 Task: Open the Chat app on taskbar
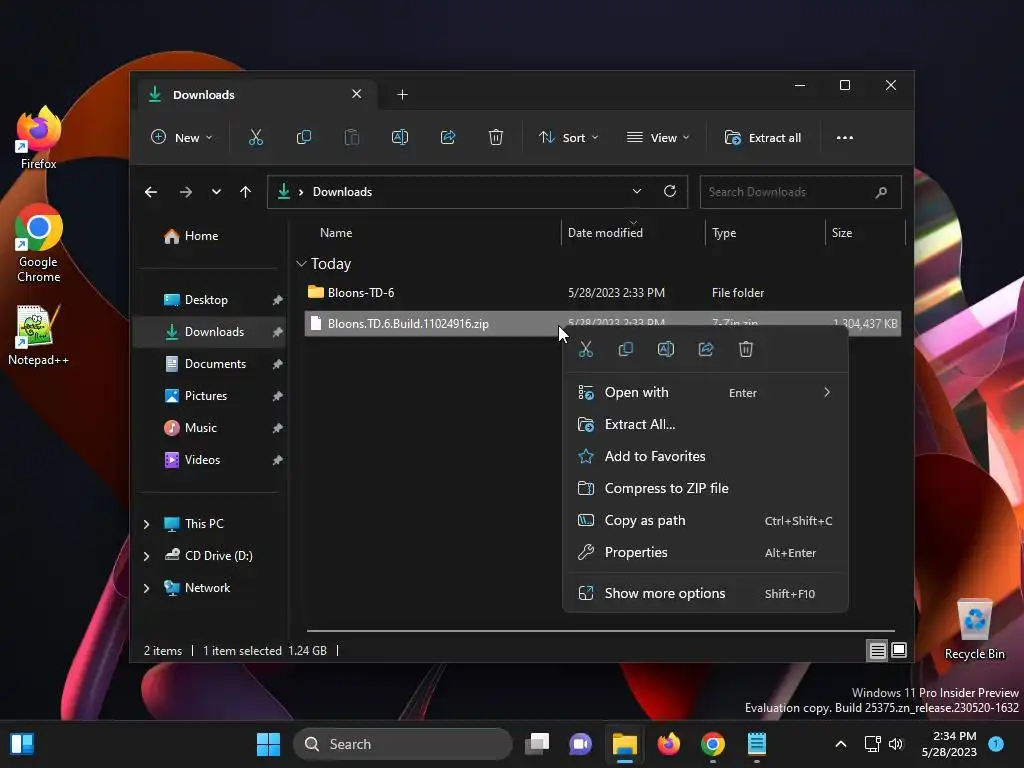click(x=581, y=744)
